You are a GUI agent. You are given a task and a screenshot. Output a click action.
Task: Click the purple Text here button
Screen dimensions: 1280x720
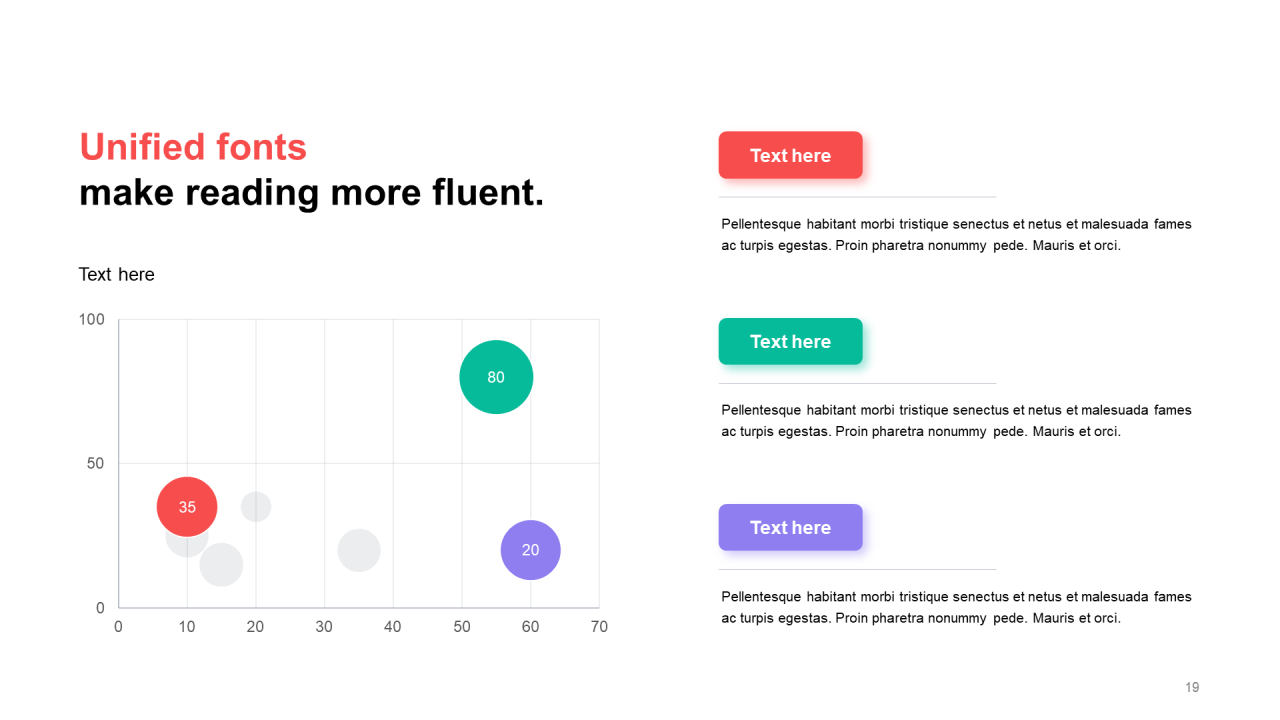[790, 527]
